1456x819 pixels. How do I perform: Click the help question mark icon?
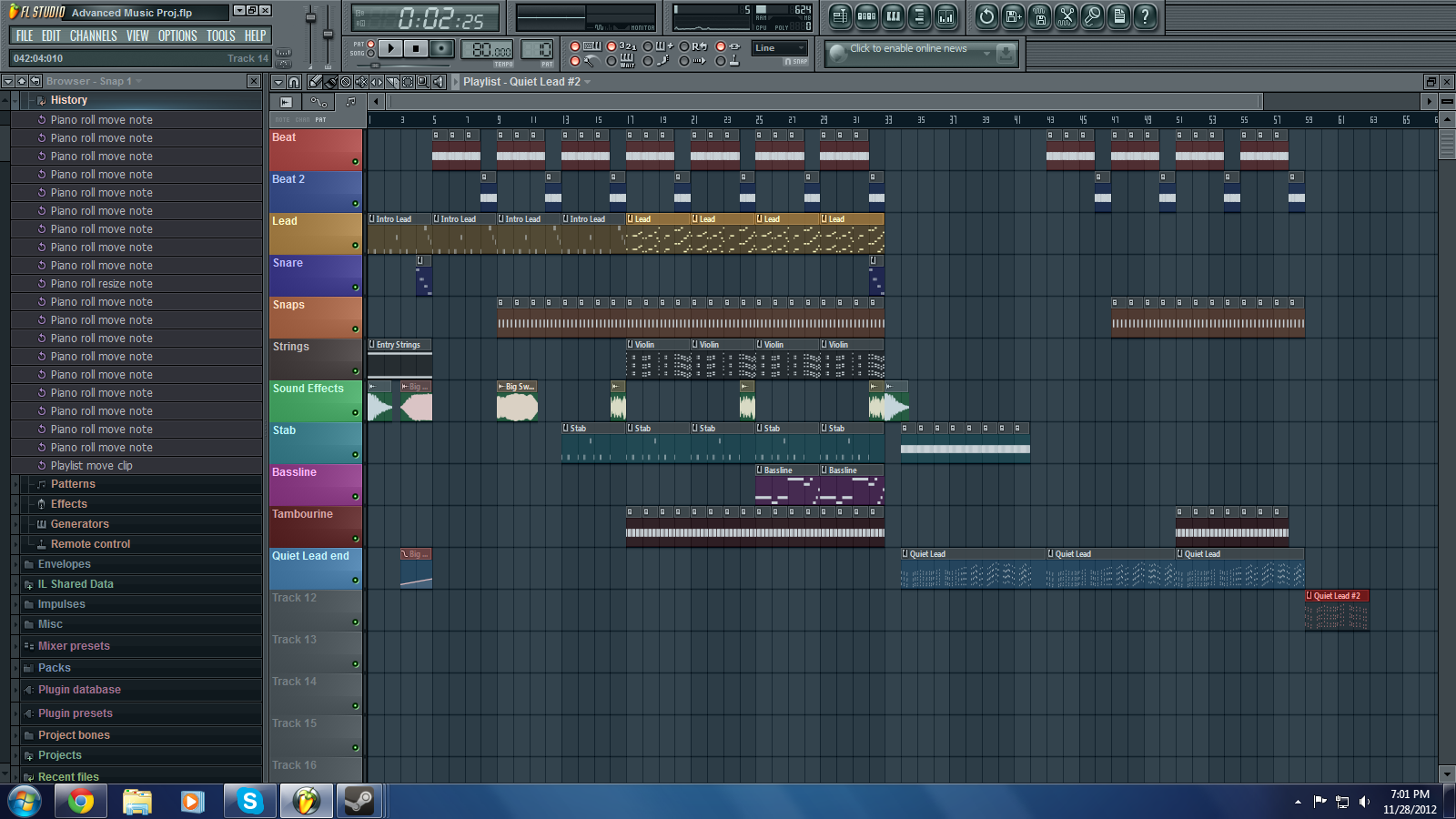point(1145,15)
